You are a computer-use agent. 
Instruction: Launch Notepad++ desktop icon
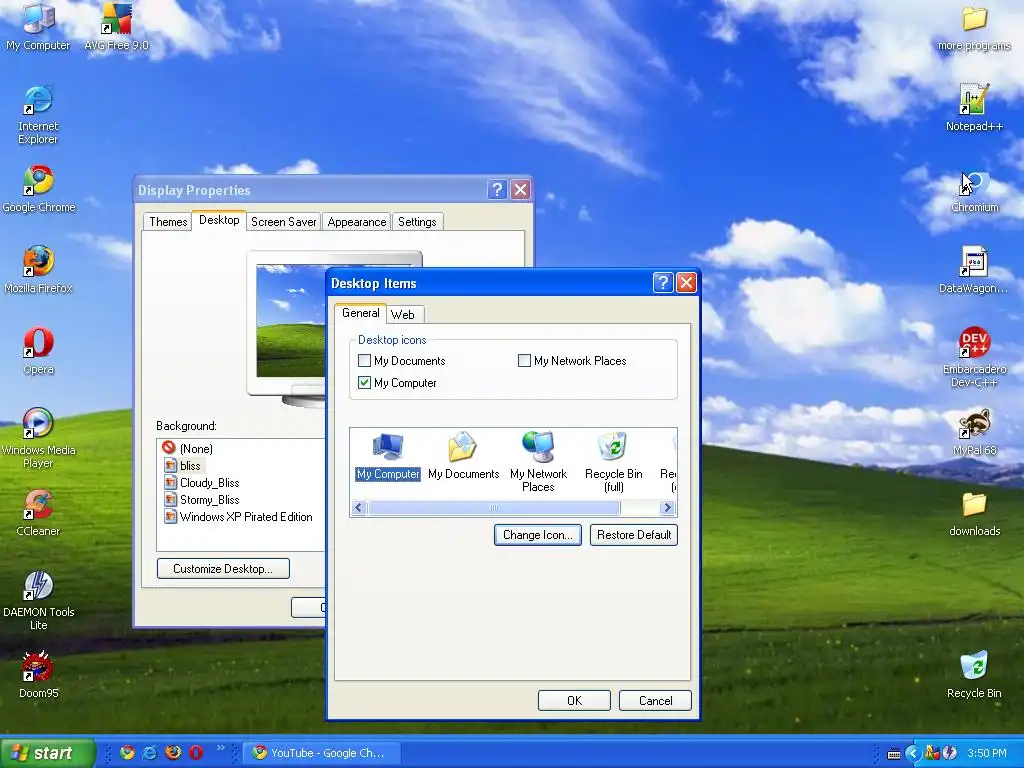pos(974,108)
